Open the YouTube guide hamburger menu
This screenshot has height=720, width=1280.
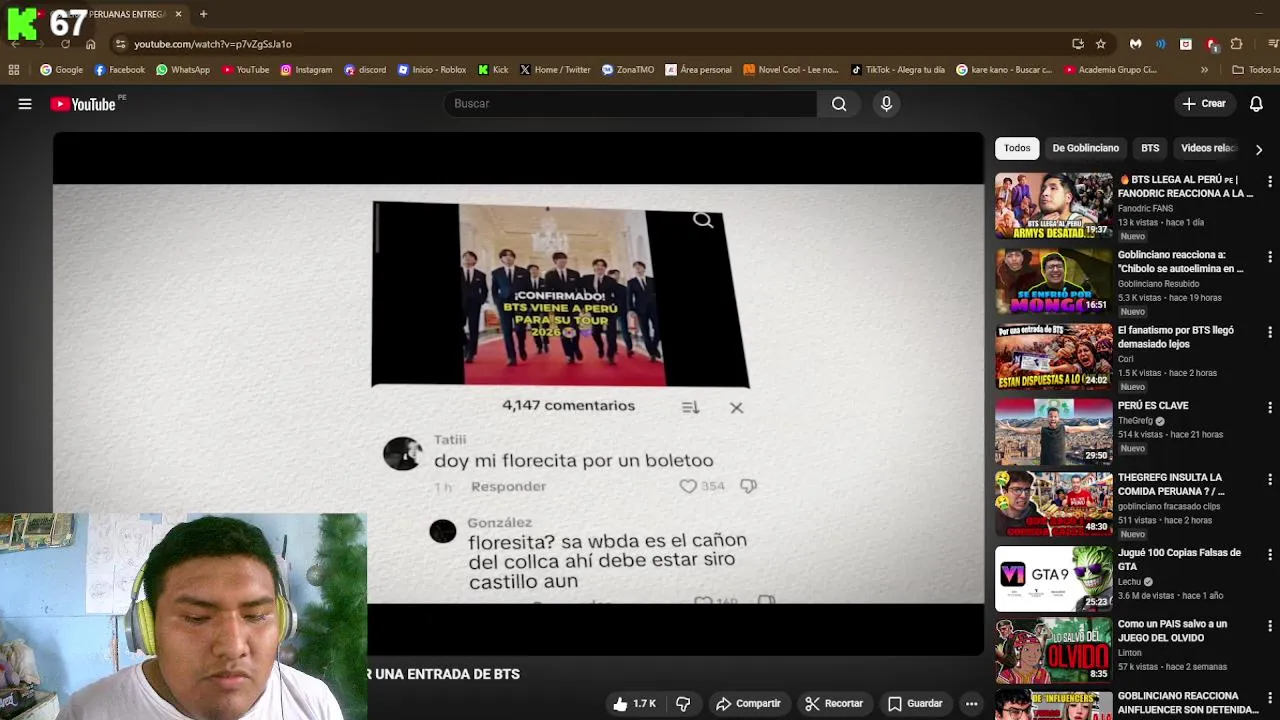point(25,104)
